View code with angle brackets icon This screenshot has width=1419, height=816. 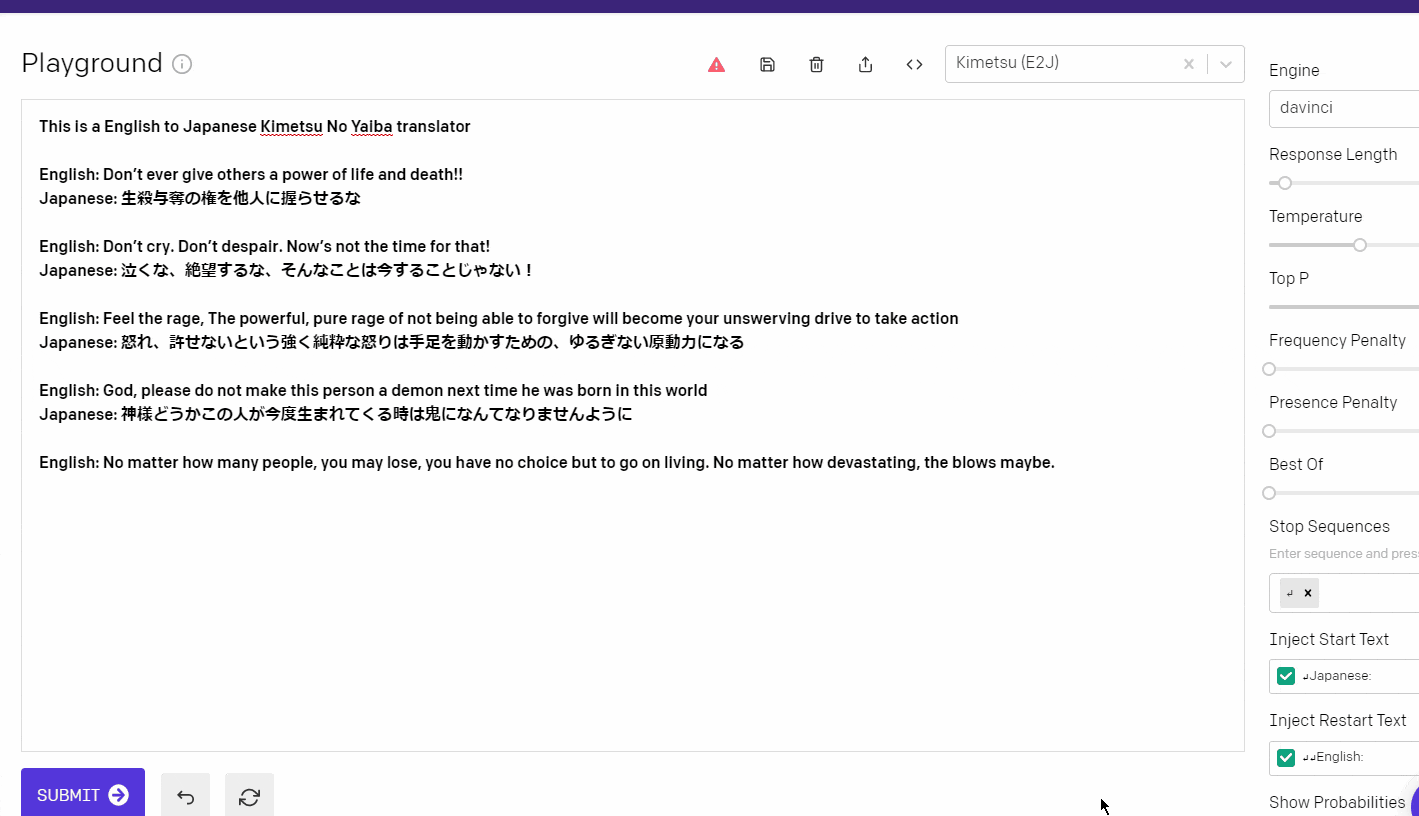click(914, 65)
